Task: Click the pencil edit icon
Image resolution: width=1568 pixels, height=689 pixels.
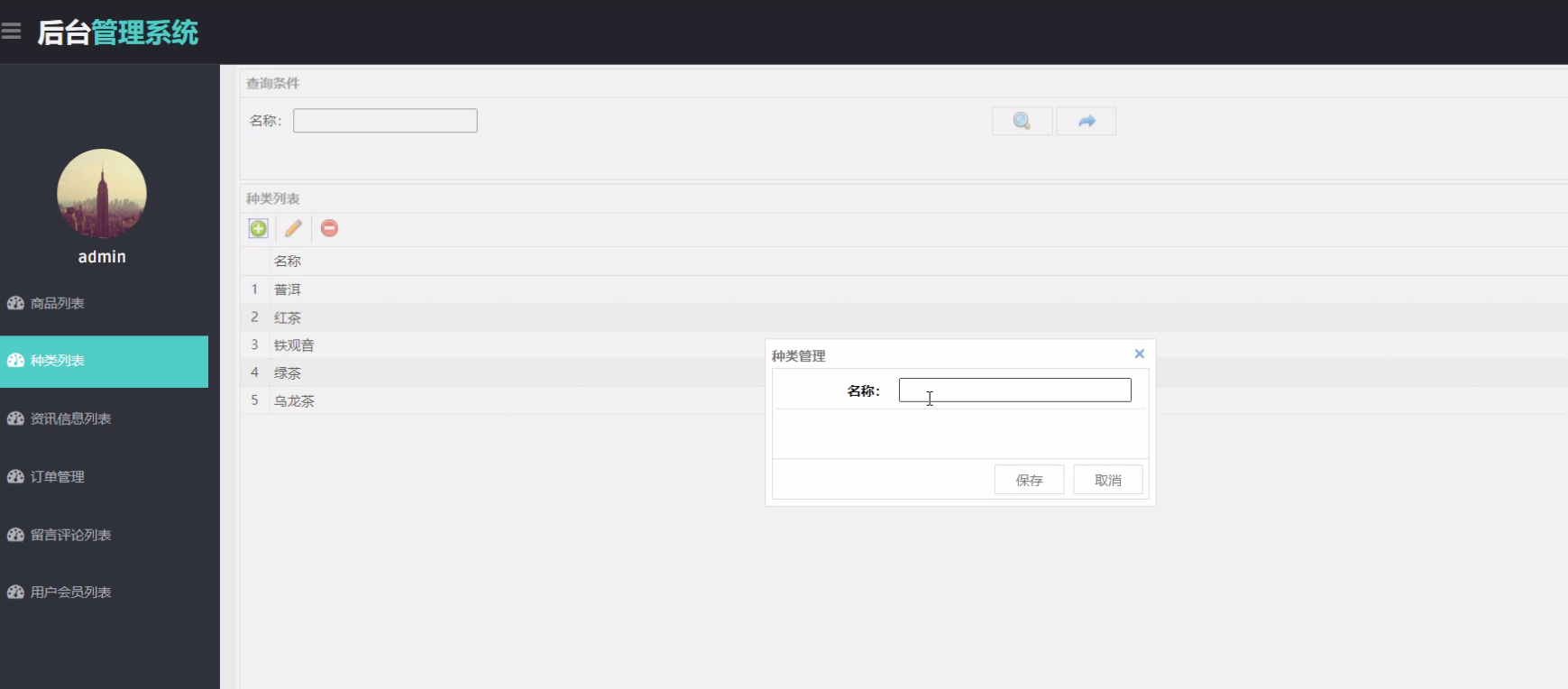Action: click(x=293, y=228)
